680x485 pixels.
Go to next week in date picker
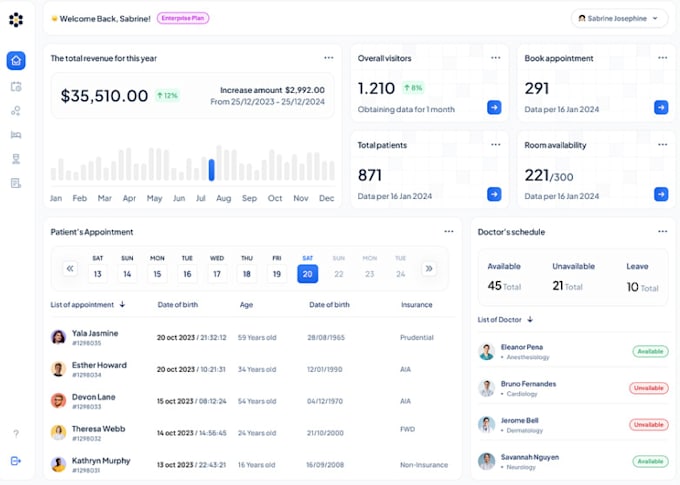click(428, 268)
